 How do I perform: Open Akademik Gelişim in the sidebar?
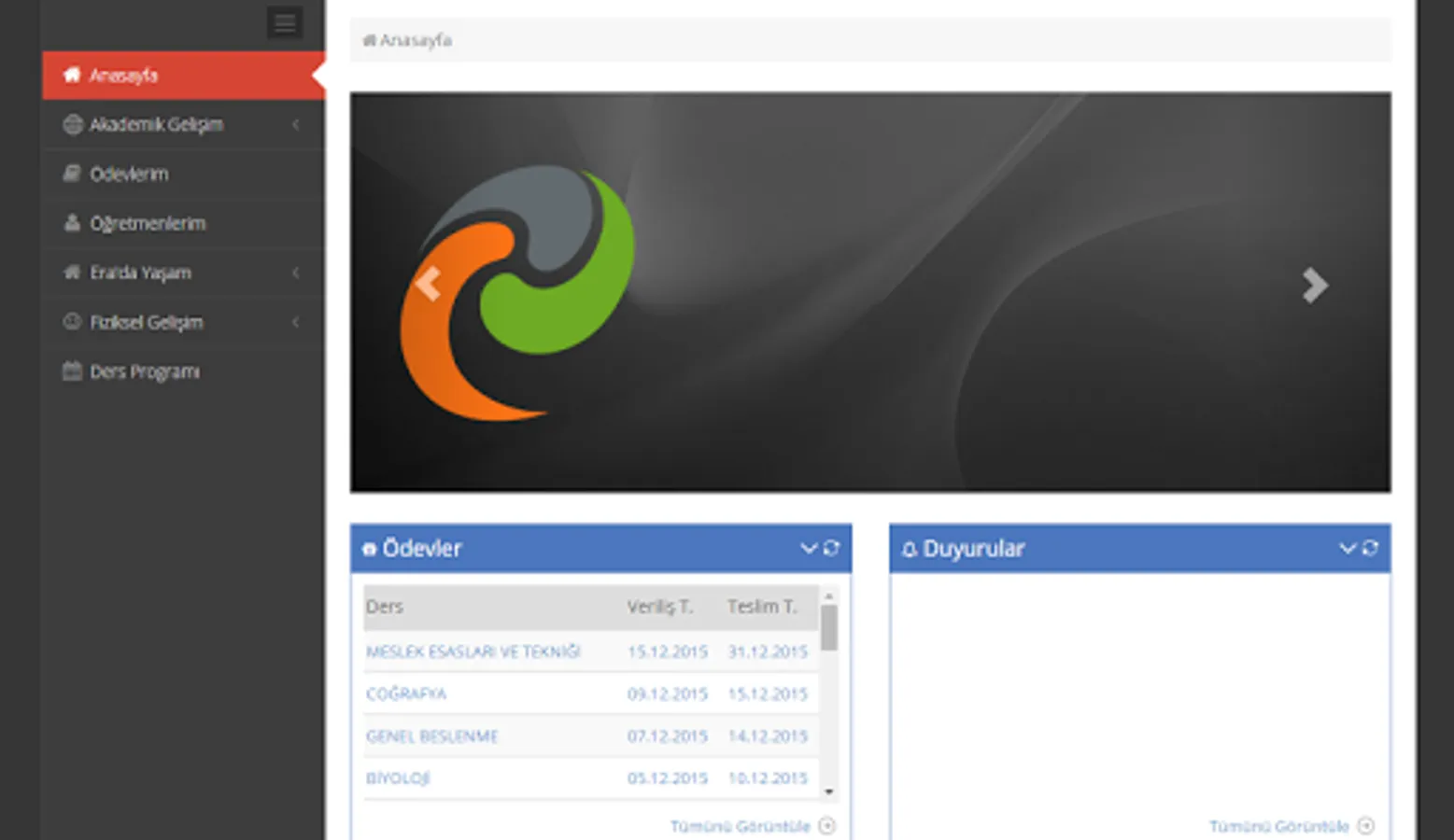183,124
